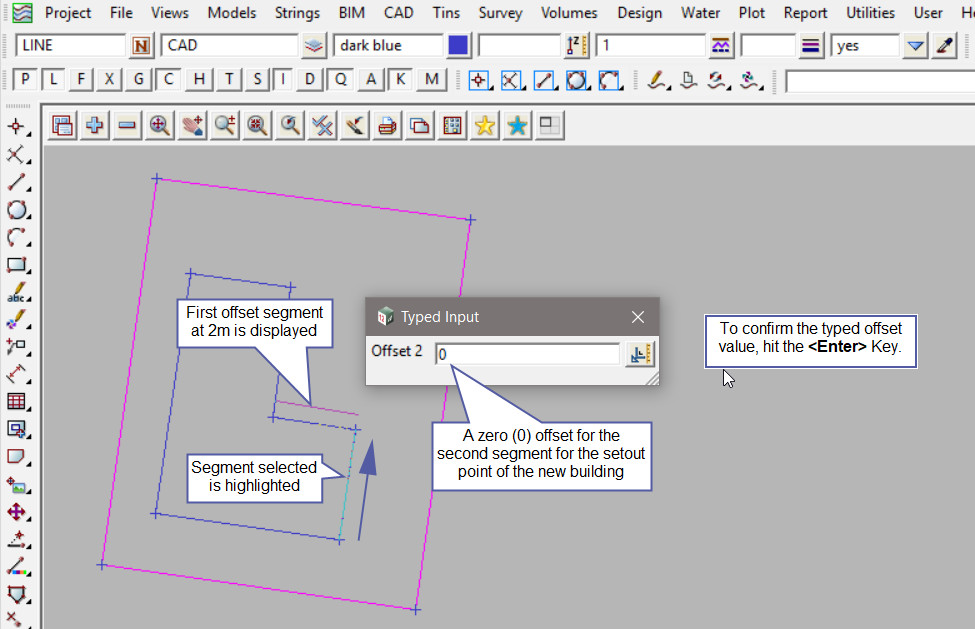This screenshot has height=629, width=975.
Task: Open the Strings menu
Action: pyautogui.click(x=296, y=13)
